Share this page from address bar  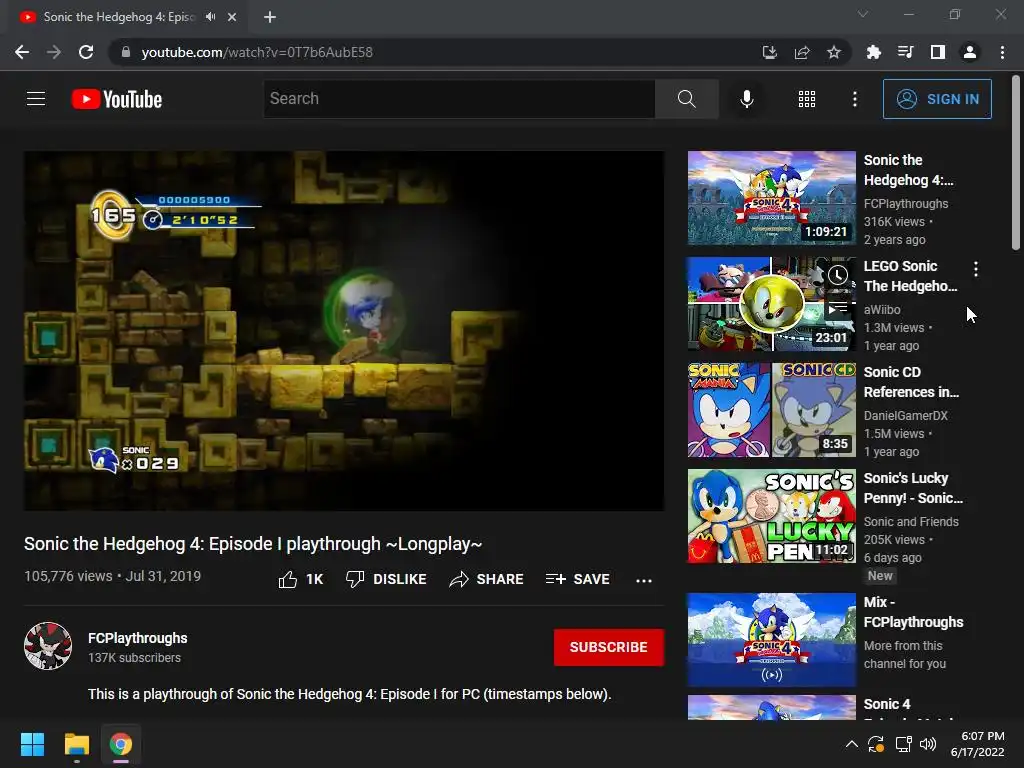tap(802, 52)
